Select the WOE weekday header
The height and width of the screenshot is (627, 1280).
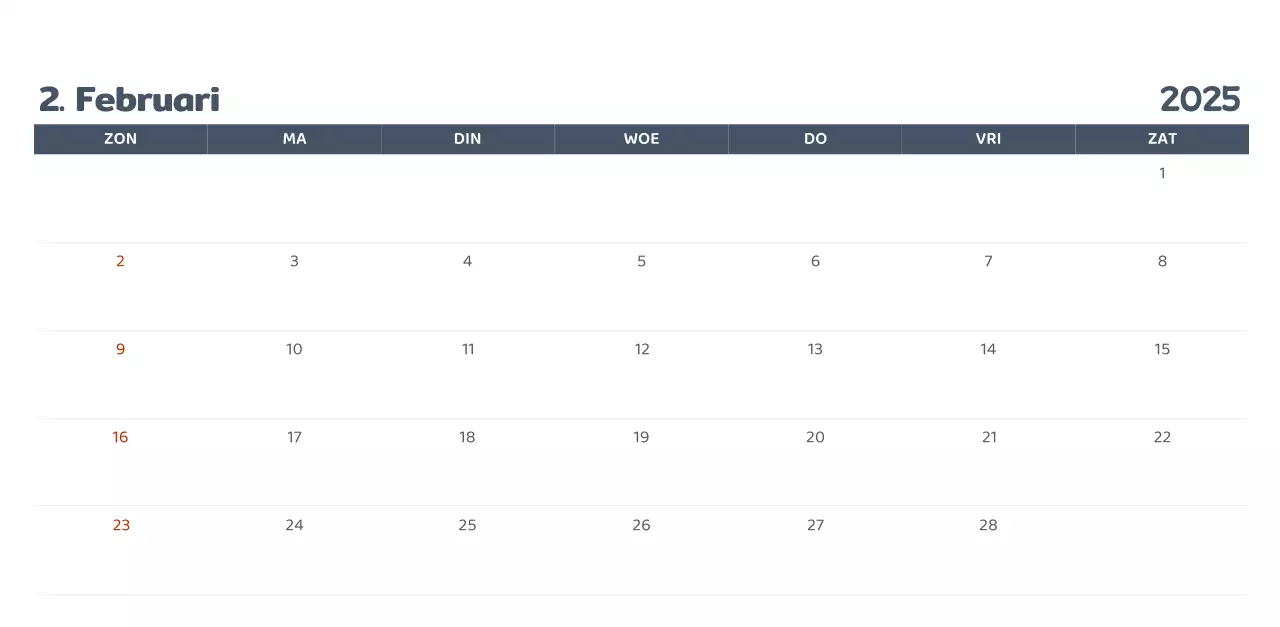pyautogui.click(x=641, y=139)
